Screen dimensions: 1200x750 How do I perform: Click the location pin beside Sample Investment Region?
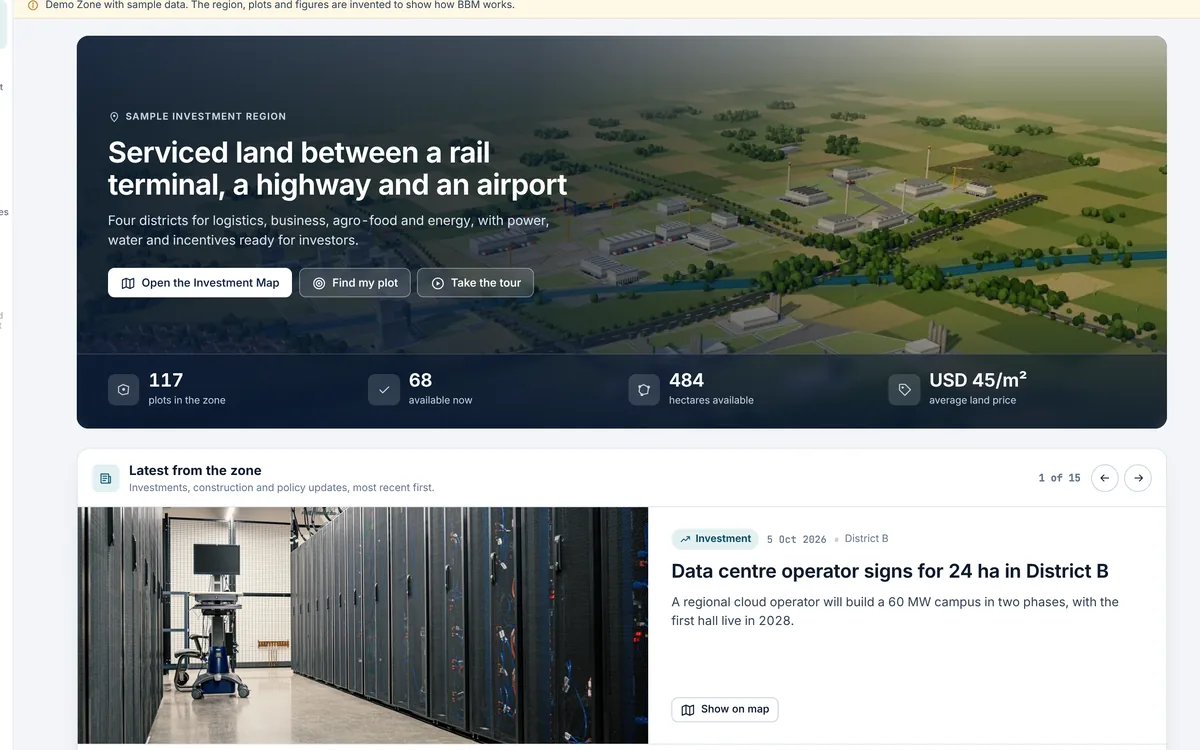click(x=114, y=117)
